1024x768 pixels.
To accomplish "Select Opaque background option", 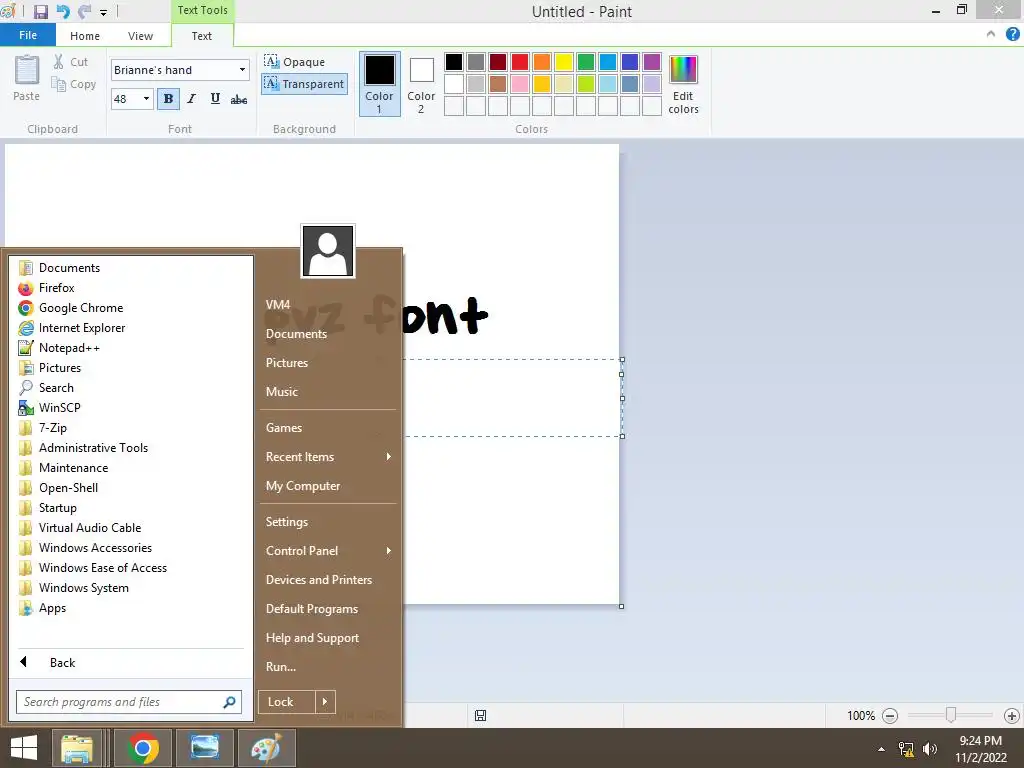I will [295, 61].
